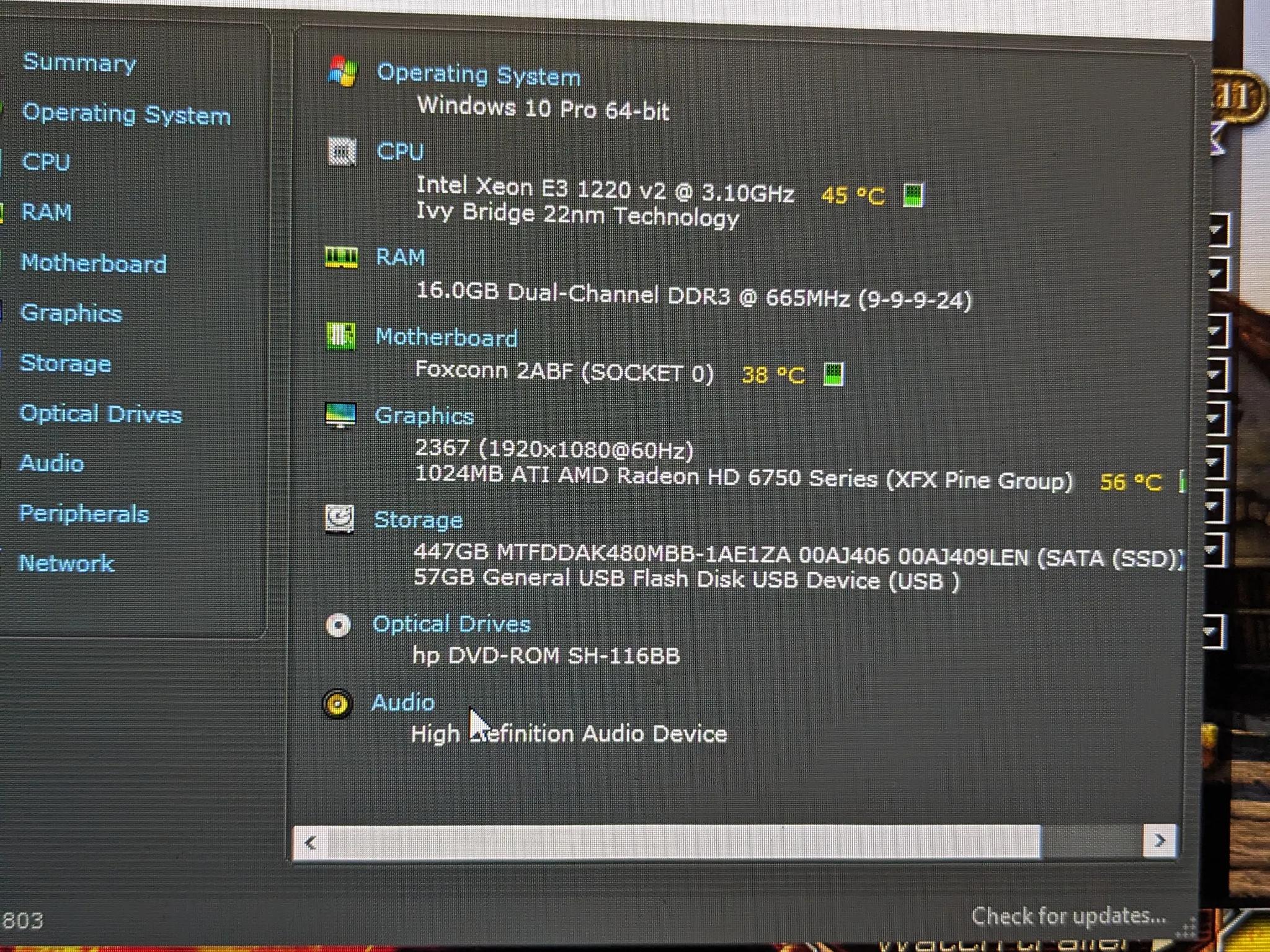Click the Graphics card temperature green indicator
Image resolution: width=1270 pixels, height=952 pixels.
(x=1182, y=481)
